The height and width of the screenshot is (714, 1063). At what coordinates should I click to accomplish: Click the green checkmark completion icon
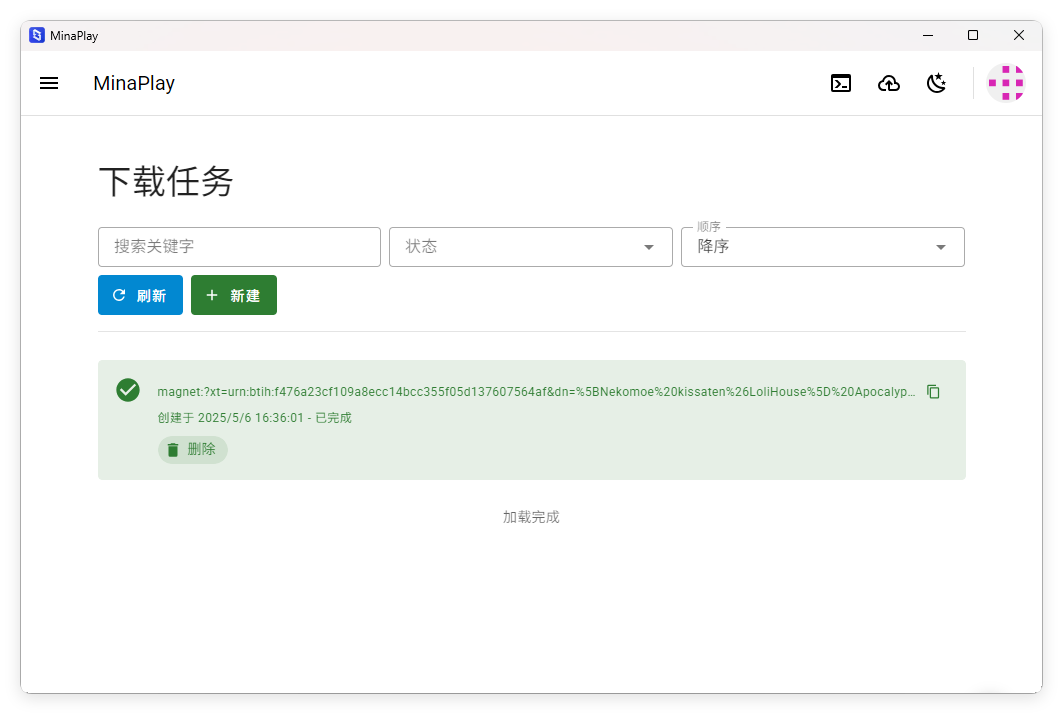click(127, 390)
